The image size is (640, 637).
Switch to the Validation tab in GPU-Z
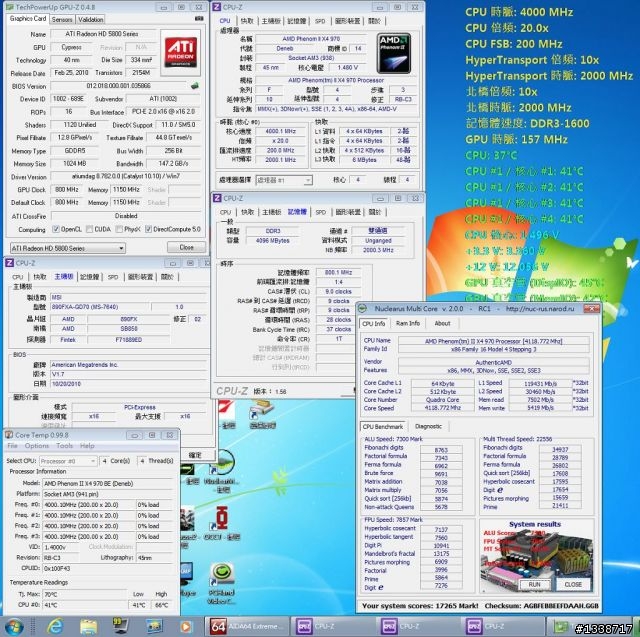(x=90, y=20)
